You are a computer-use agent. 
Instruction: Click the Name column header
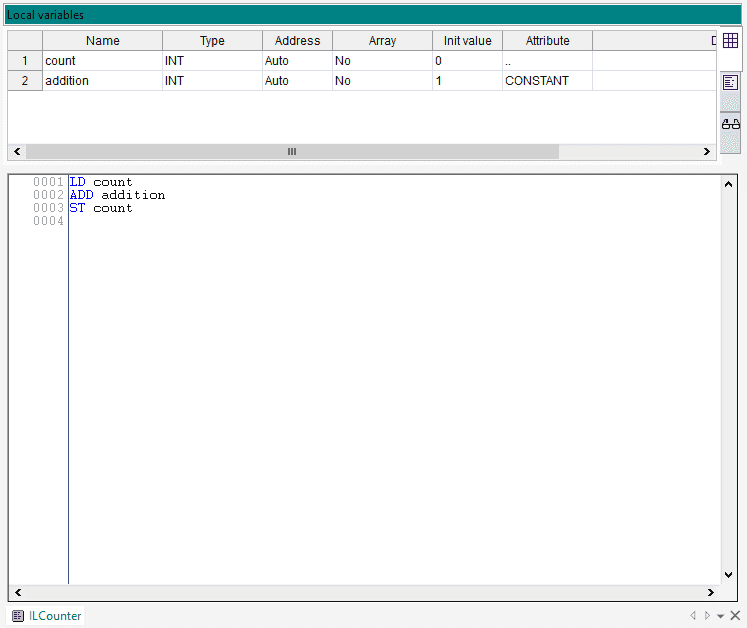tap(102, 41)
